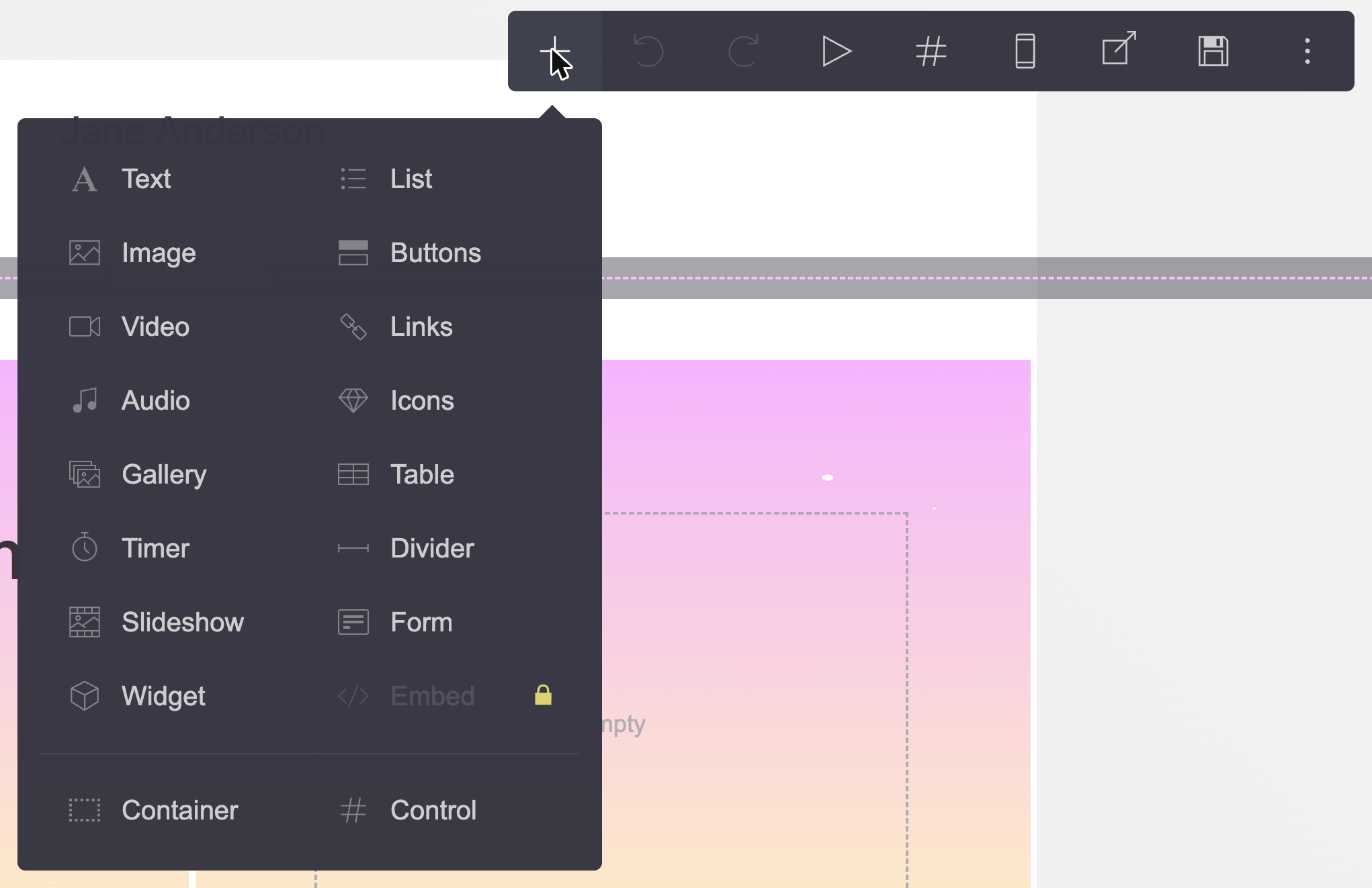Add a Text element
The image size is (1372, 888).
click(x=146, y=179)
